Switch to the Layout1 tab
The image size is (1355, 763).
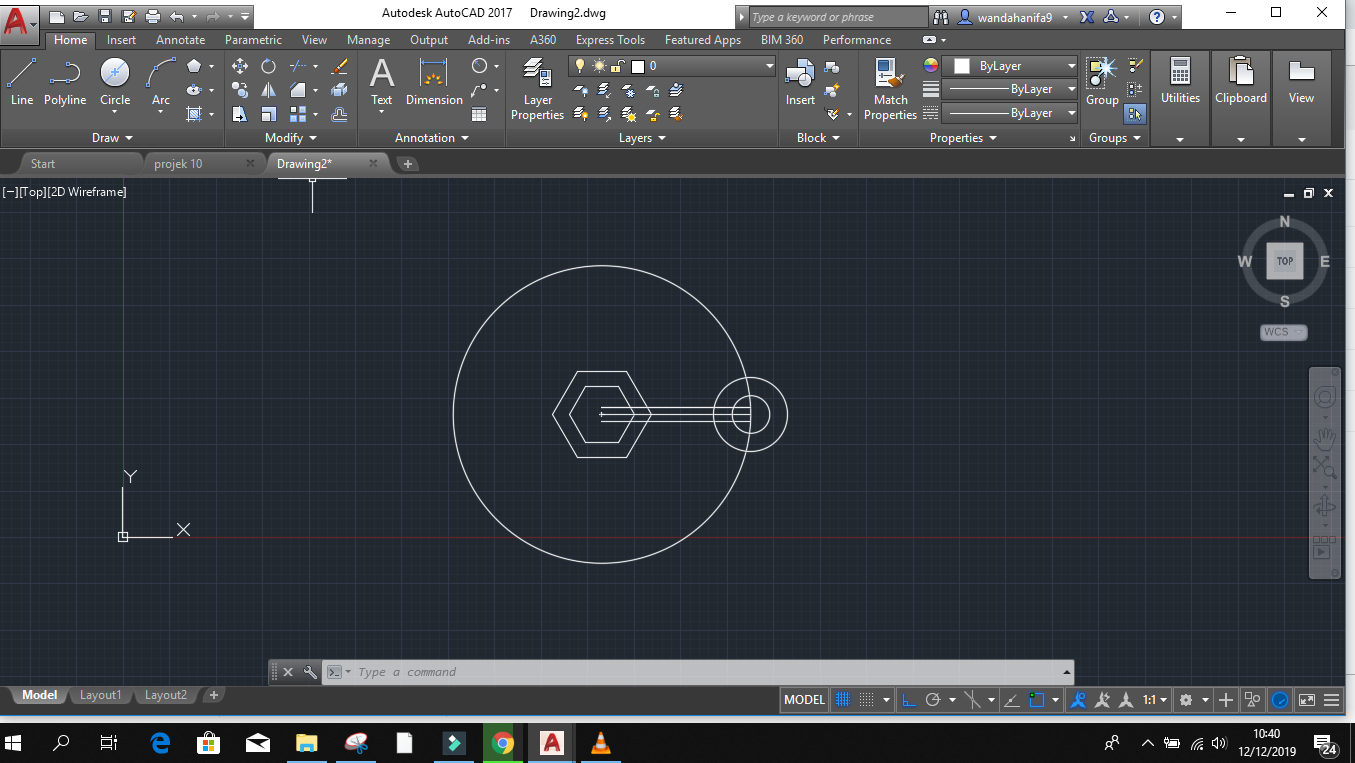(100, 694)
